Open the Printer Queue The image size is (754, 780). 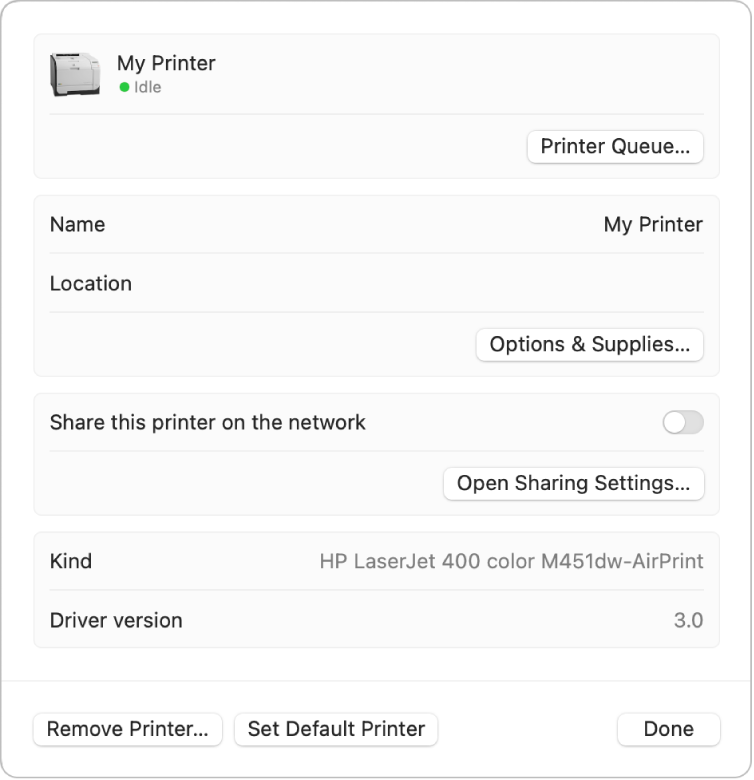point(615,147)
